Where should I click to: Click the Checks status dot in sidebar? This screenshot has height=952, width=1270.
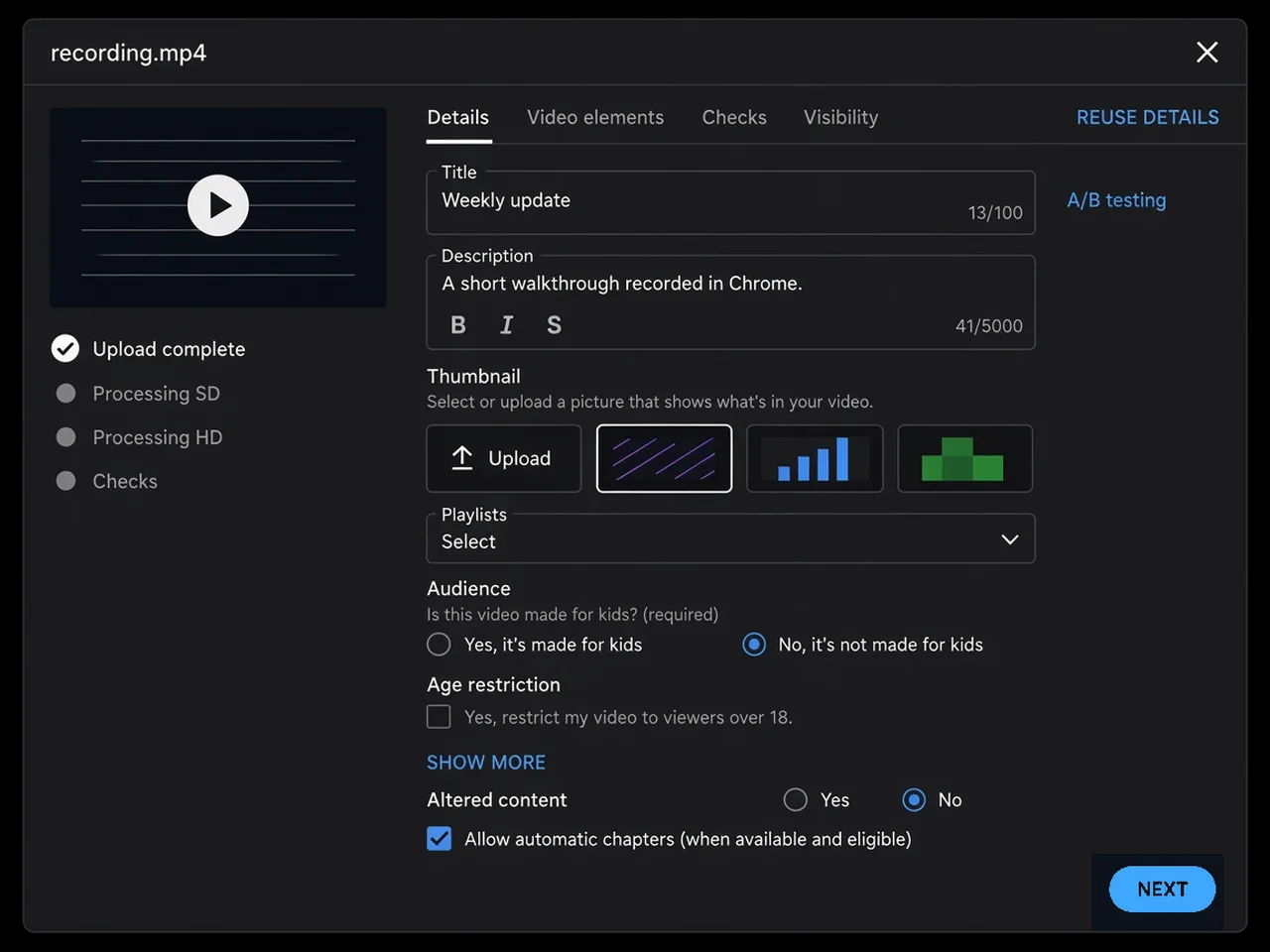point(66,480)
